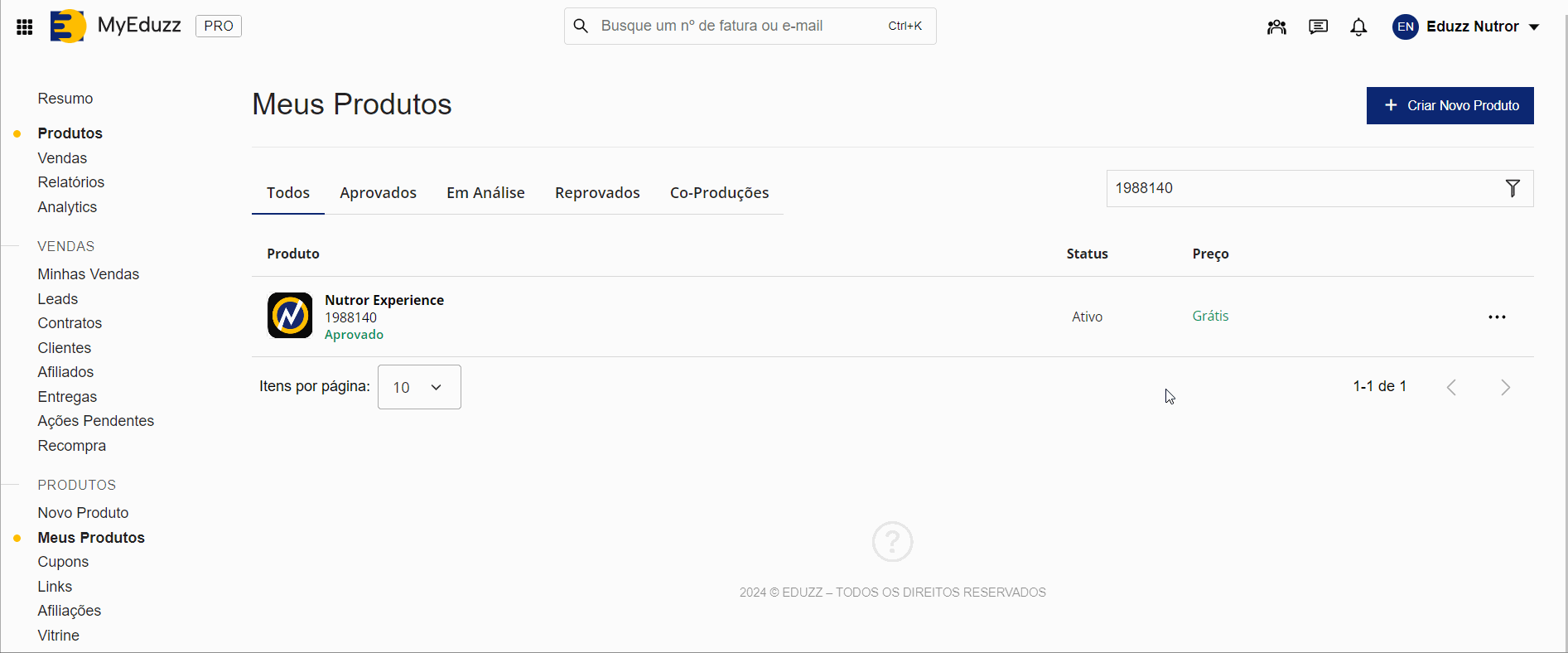This screenshot has height=653, width=1568.
Task: Go to the previous page arrow
Action: pos(1451,387)
